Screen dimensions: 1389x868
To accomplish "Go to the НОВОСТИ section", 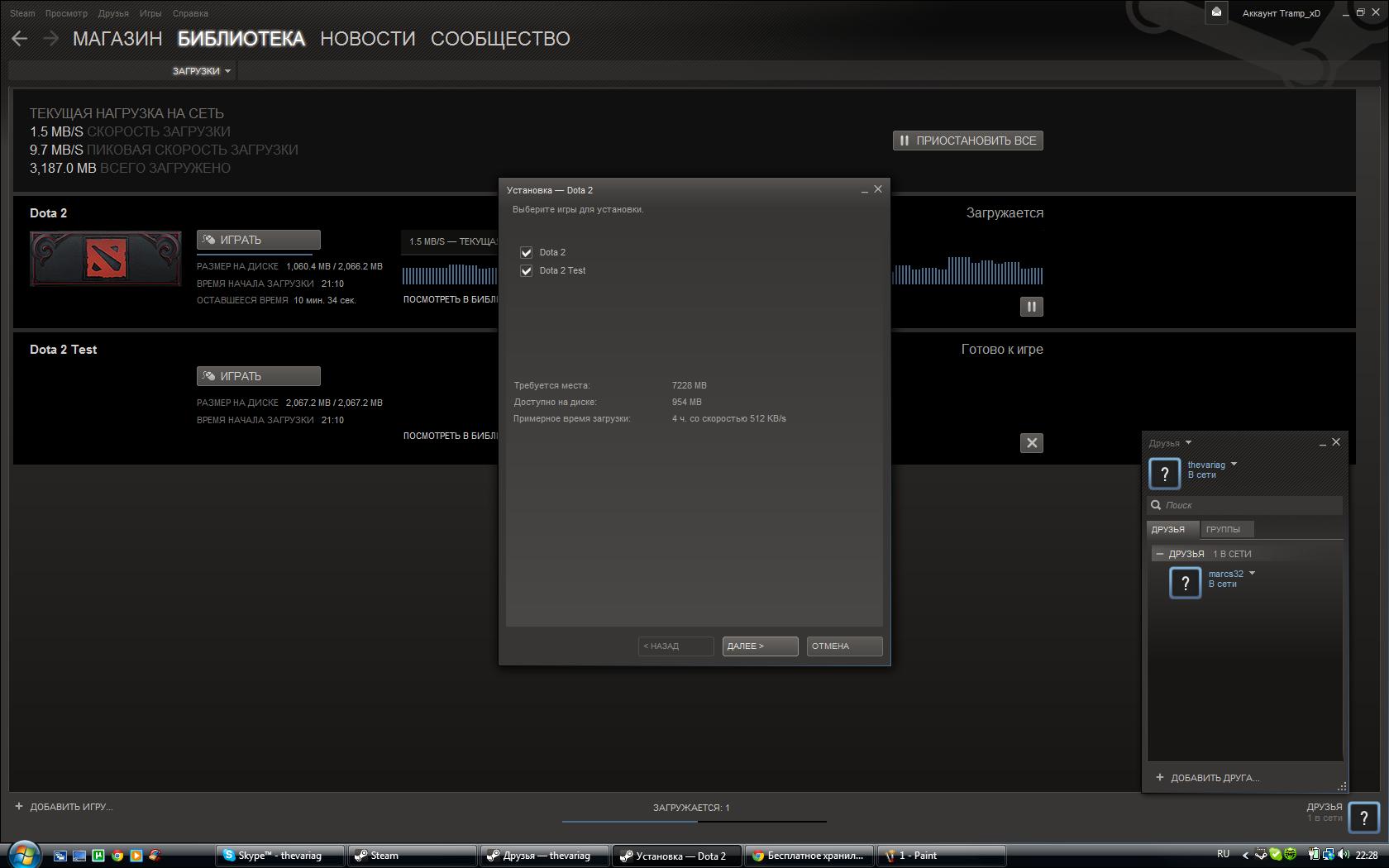I will tap(368, 39).
